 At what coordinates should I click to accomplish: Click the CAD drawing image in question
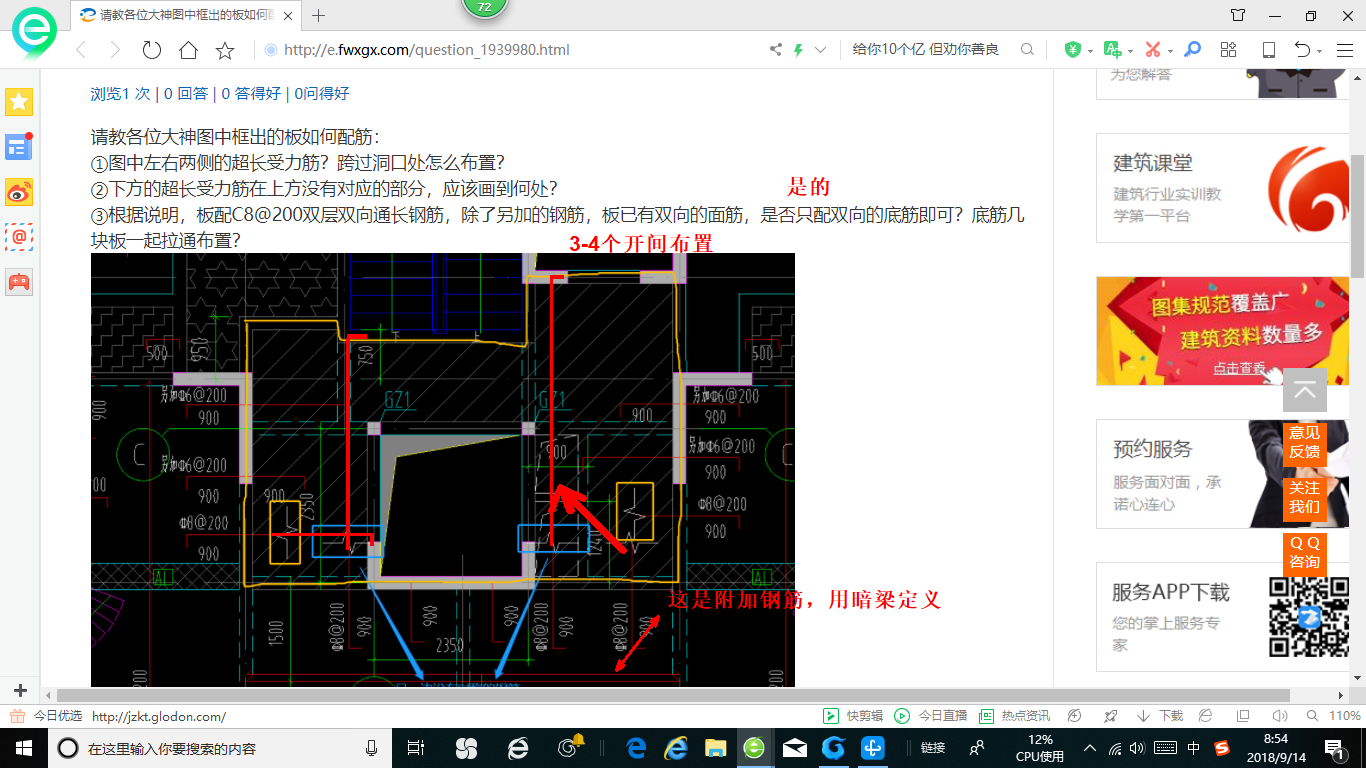click(443, 470)
